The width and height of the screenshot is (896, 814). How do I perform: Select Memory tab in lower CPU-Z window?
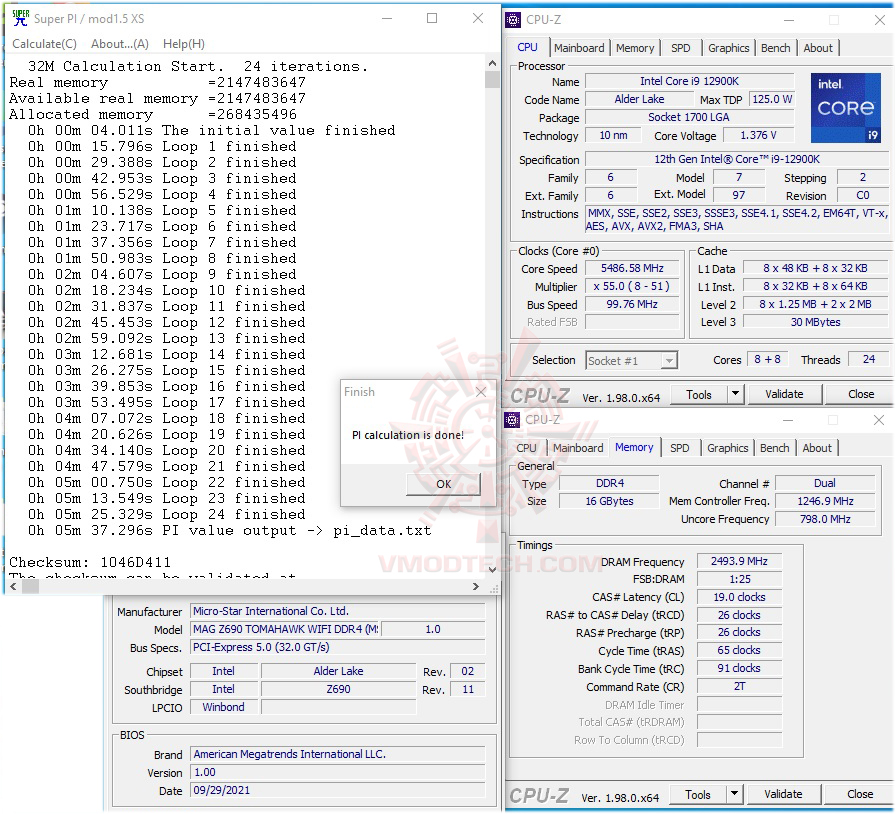point(634,448)
